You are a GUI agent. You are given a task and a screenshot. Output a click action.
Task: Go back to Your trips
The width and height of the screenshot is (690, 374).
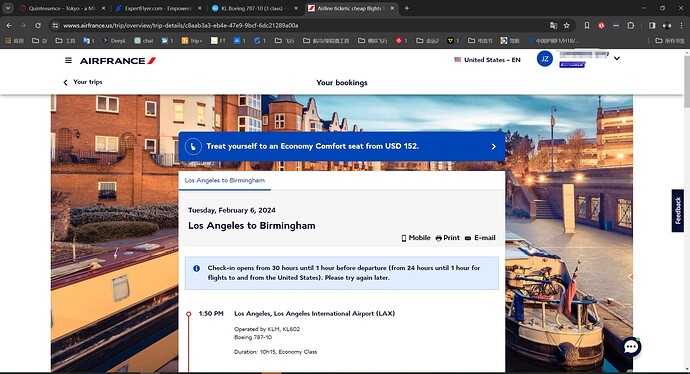click(x=83, y=82)
